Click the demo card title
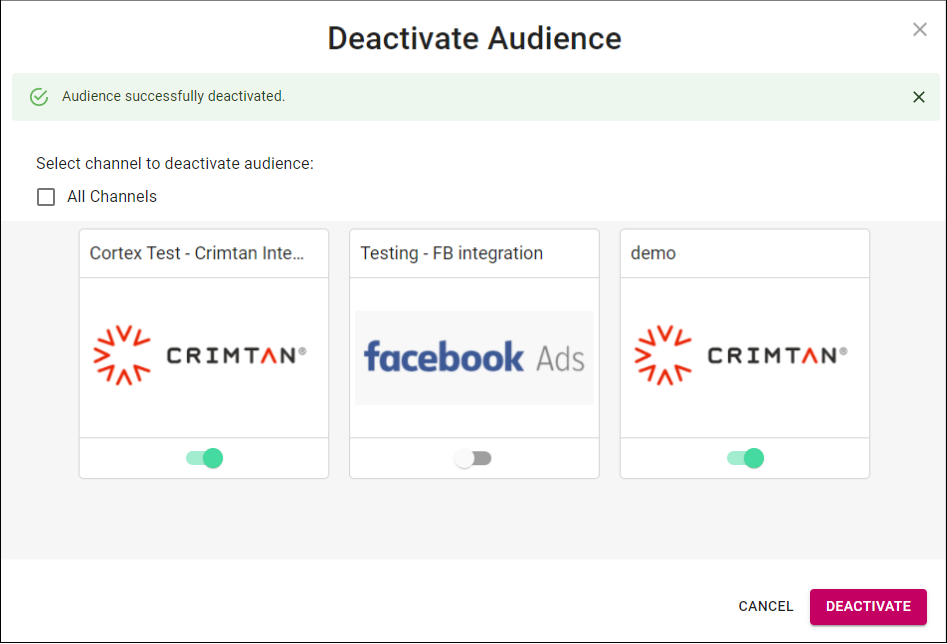The width and height of the screenshot is (947, 644). [x=653, y=253]
